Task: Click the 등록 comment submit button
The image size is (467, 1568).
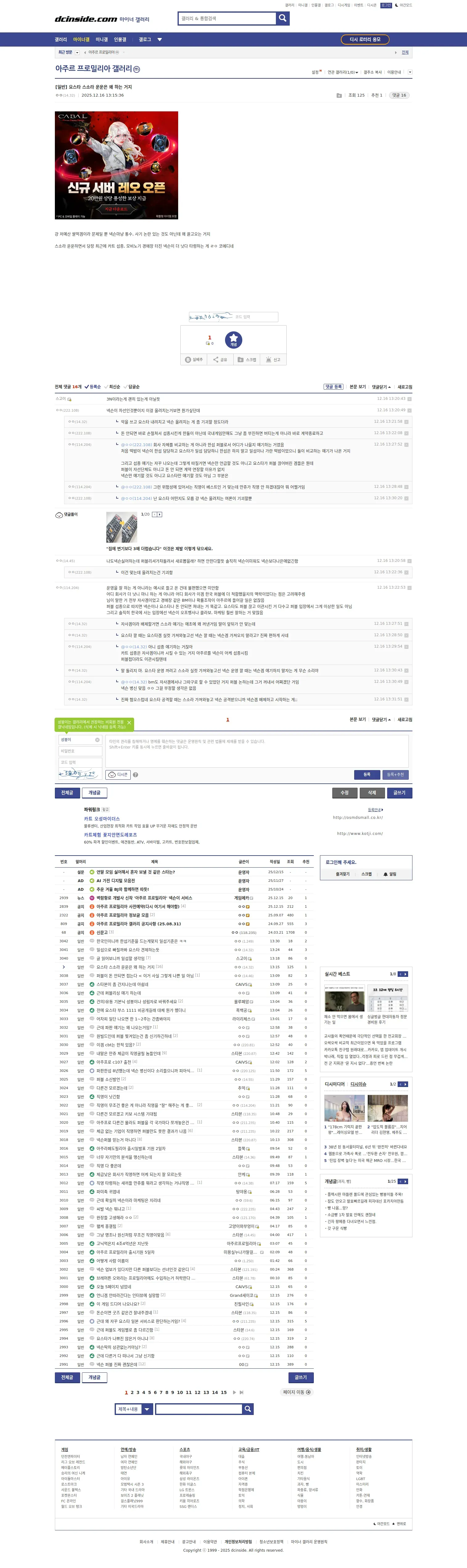Action: pos(367,775)
